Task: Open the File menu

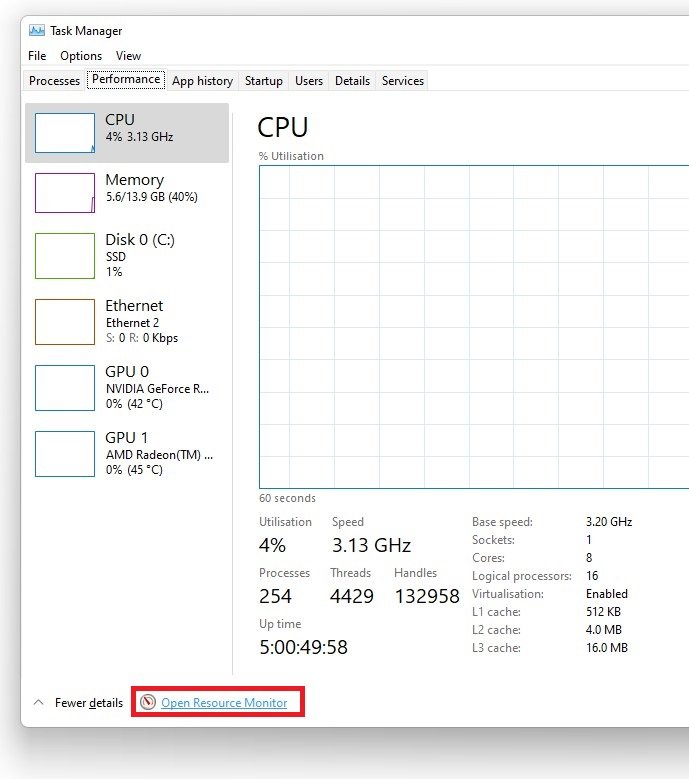Action: pyautogui.click(x=37, y=56)
